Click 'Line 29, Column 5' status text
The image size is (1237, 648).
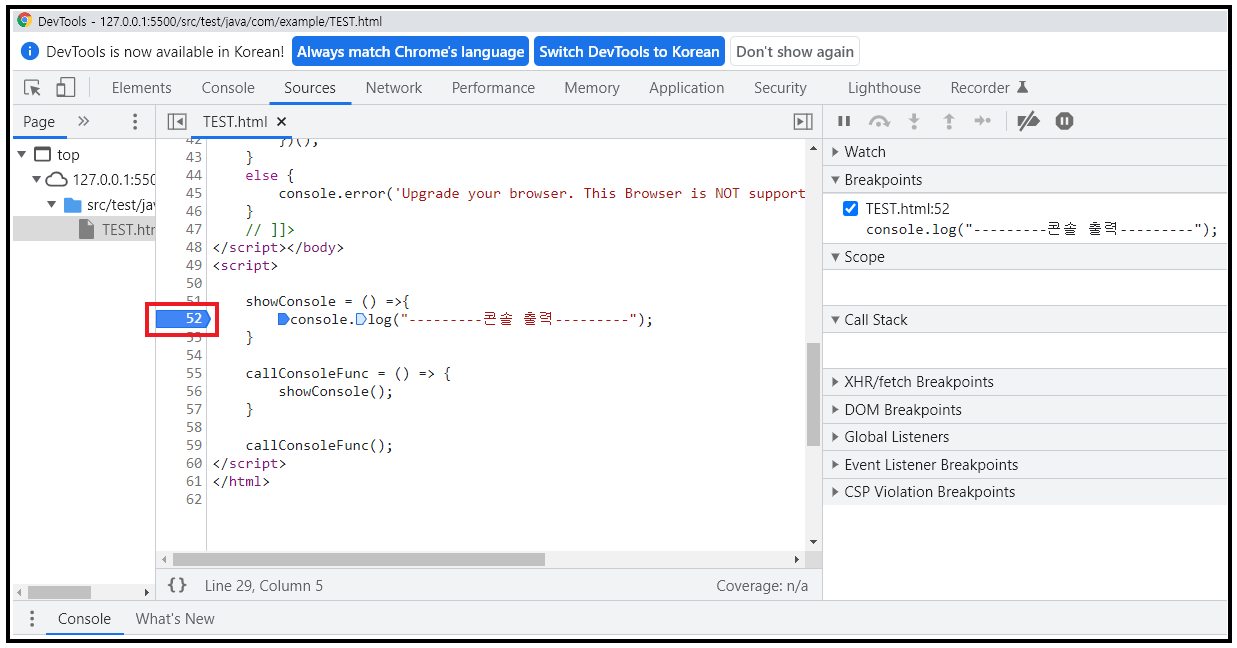pos(264,586)
